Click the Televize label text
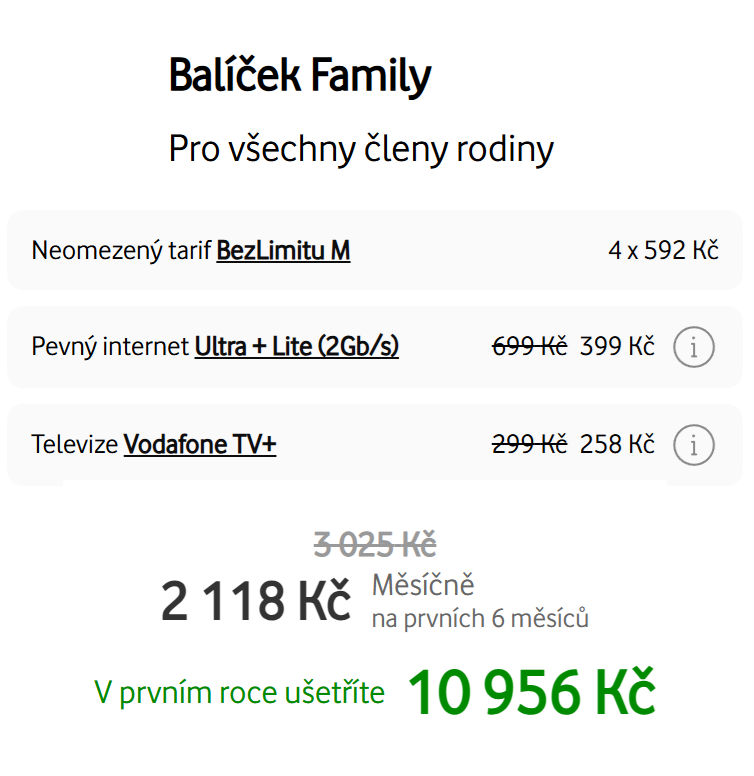 coord(75,445)
